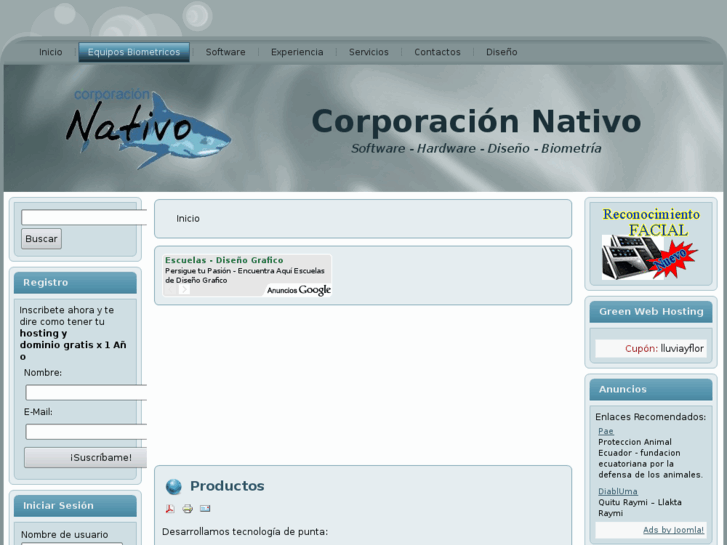
Task: Click the Nativo shark logo
Action: click(148, 128)
